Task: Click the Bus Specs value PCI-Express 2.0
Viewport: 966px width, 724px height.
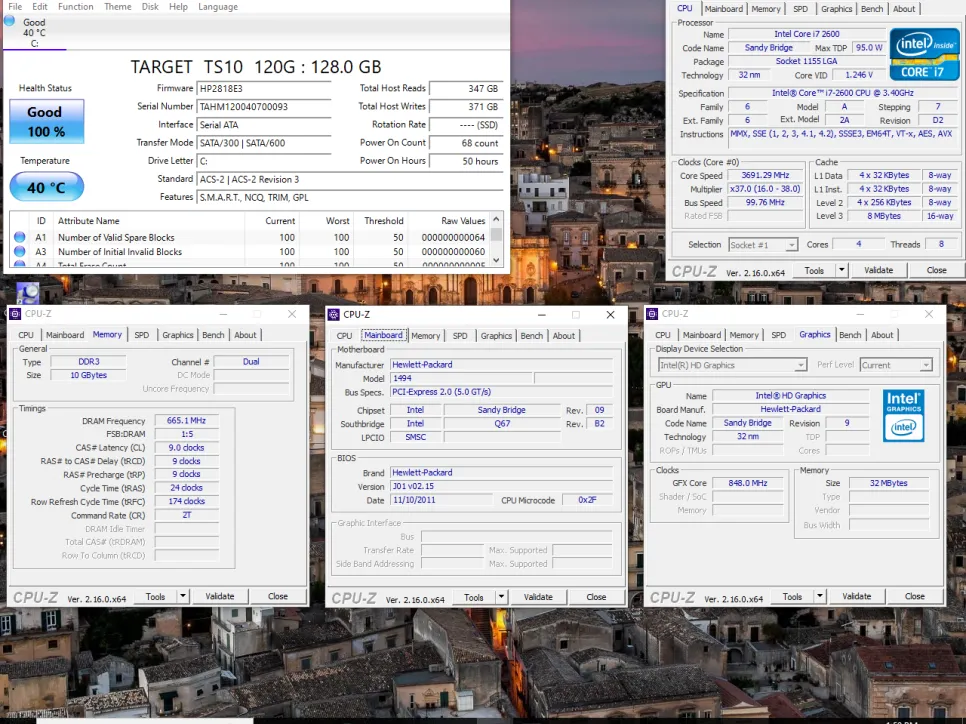Action: pyautogui.click(x=501, y=392)
